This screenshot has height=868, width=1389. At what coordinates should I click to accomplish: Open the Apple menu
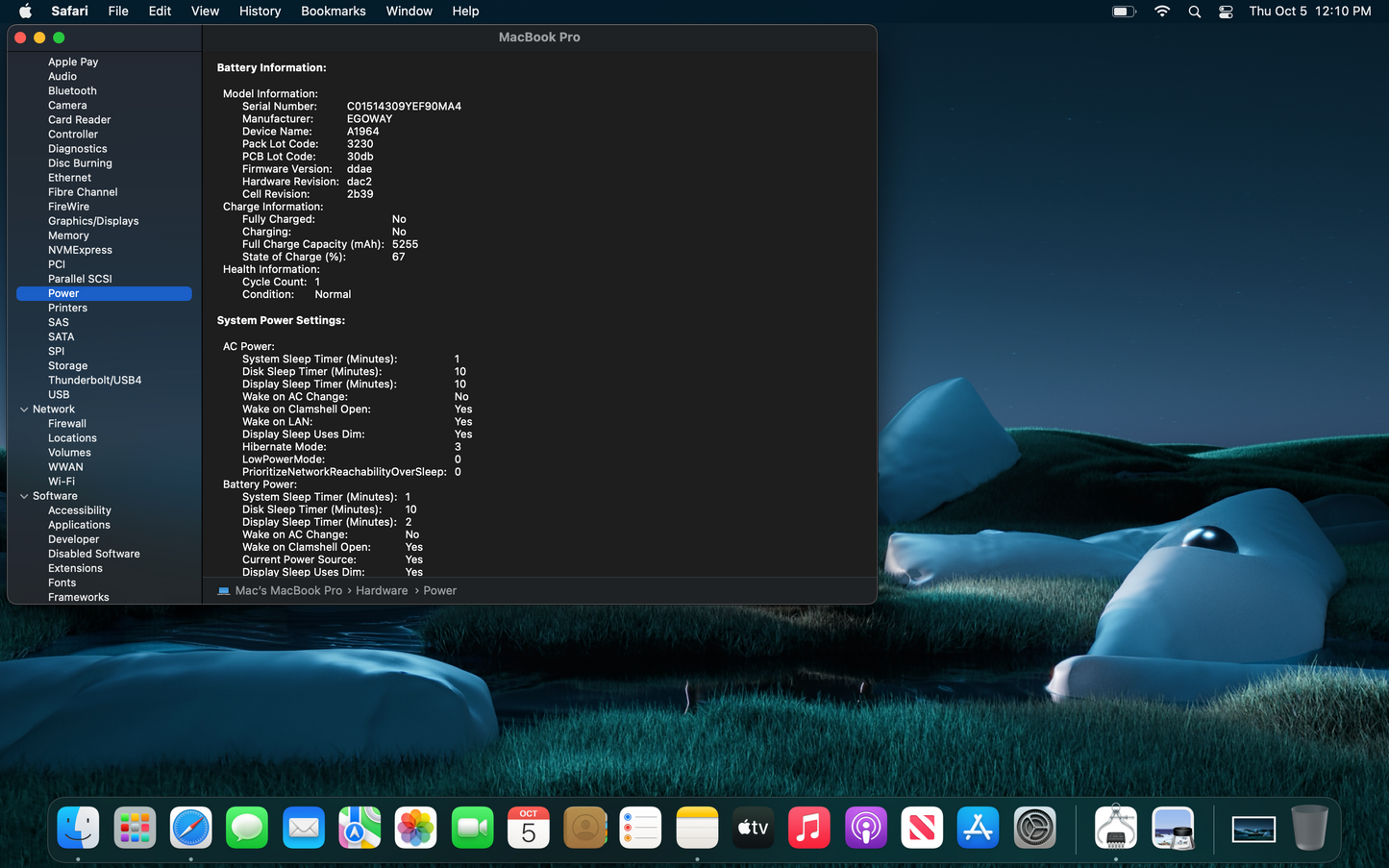coord(26,12)
